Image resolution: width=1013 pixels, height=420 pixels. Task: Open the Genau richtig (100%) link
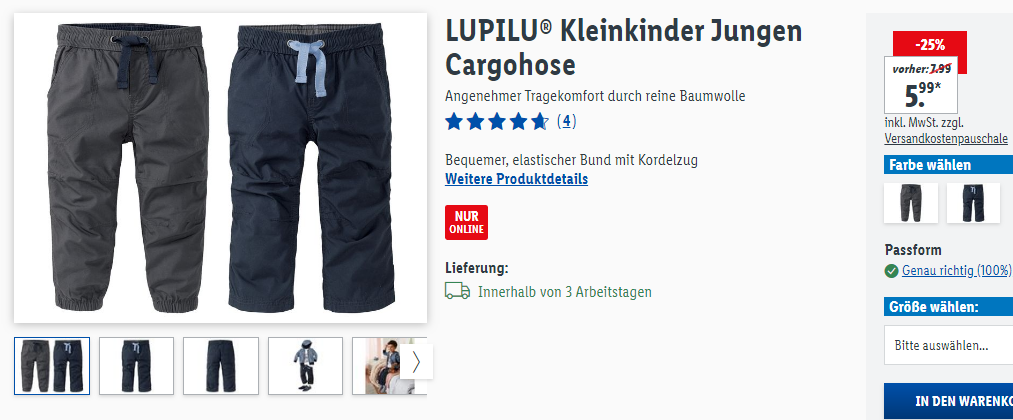click(x=957, y=271)
